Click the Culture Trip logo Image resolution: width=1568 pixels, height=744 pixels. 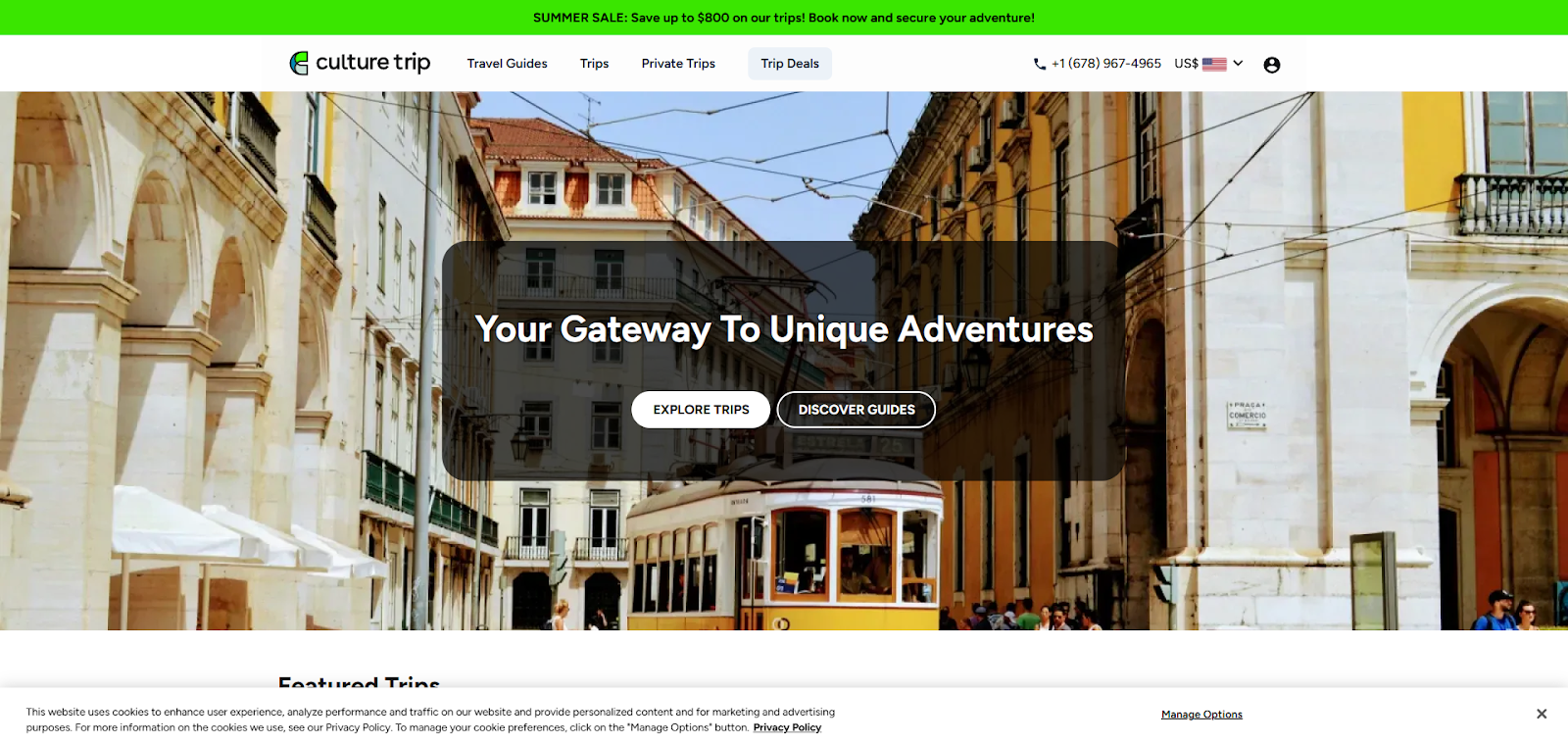tap(360, 63)
